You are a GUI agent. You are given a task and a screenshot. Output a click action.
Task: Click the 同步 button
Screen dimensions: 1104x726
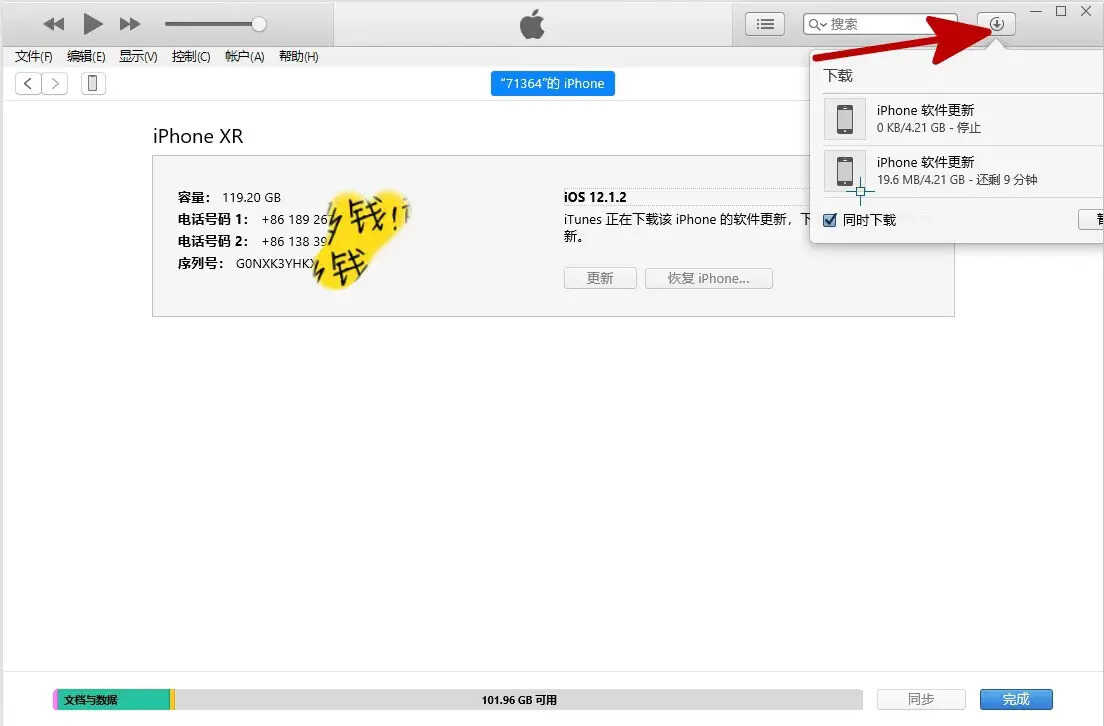[x=921, y=699]
